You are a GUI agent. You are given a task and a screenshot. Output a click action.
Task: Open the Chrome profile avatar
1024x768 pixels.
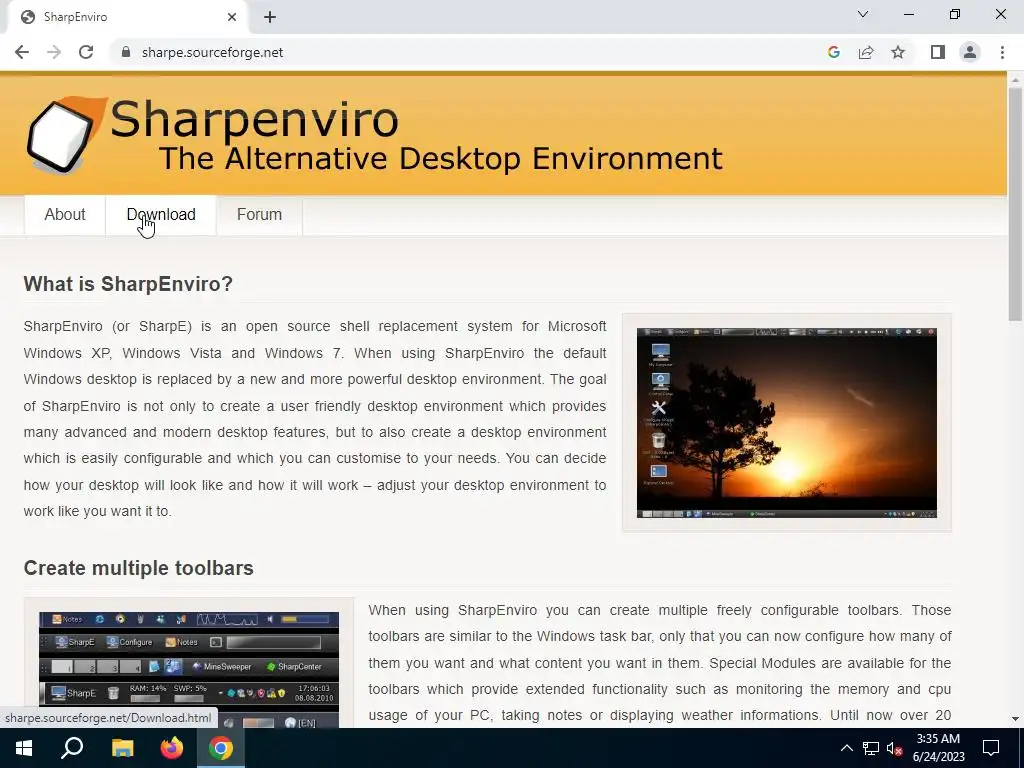point(970,52)
